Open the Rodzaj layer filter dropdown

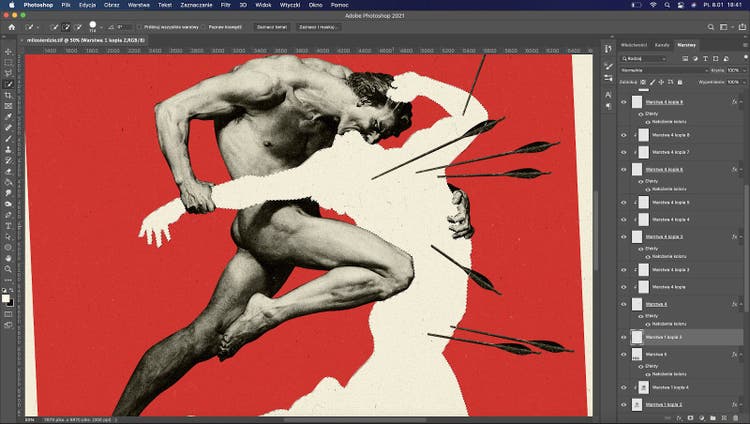[644, 58]
